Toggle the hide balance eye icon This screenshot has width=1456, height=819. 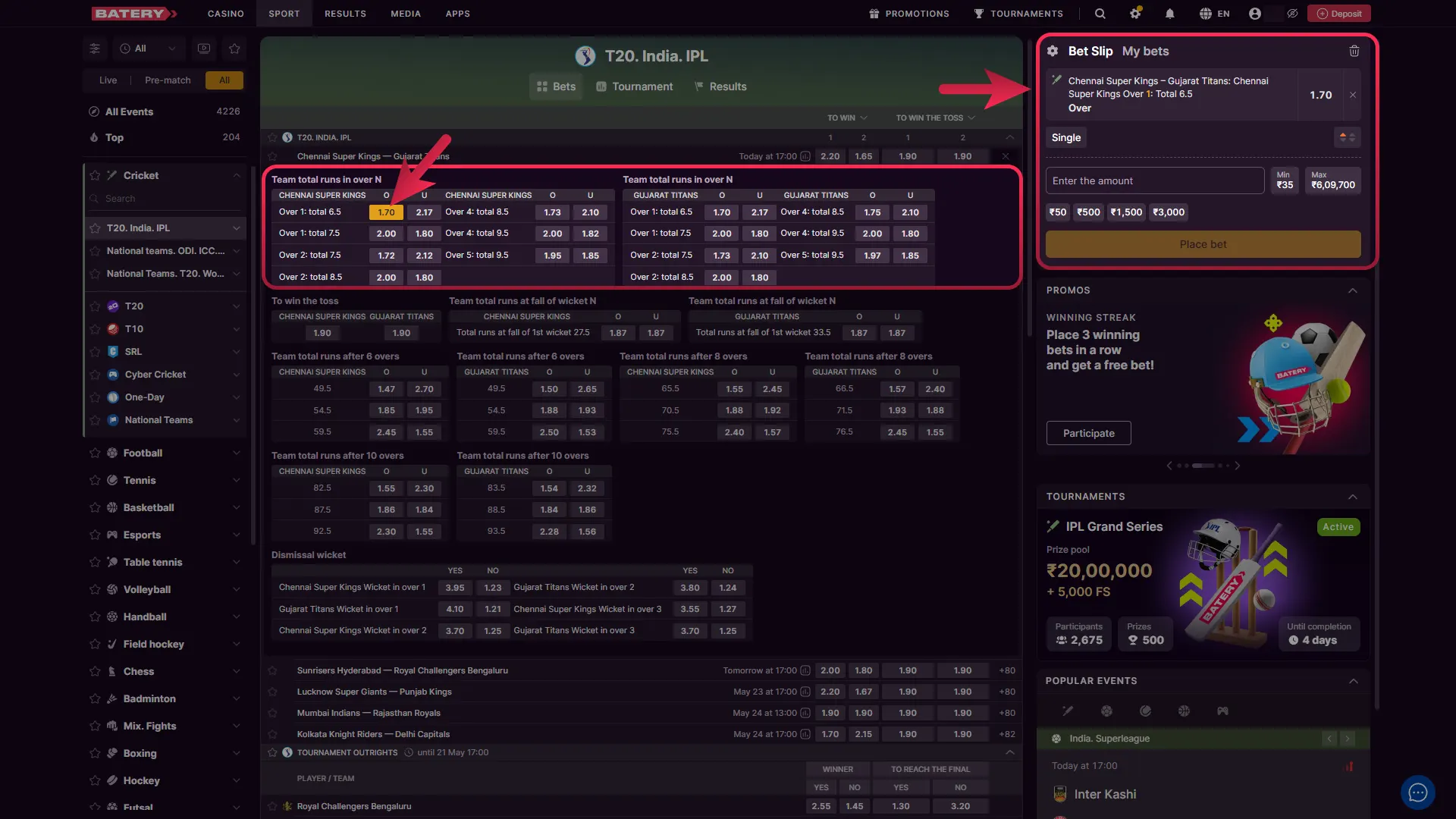[1292, 14]
